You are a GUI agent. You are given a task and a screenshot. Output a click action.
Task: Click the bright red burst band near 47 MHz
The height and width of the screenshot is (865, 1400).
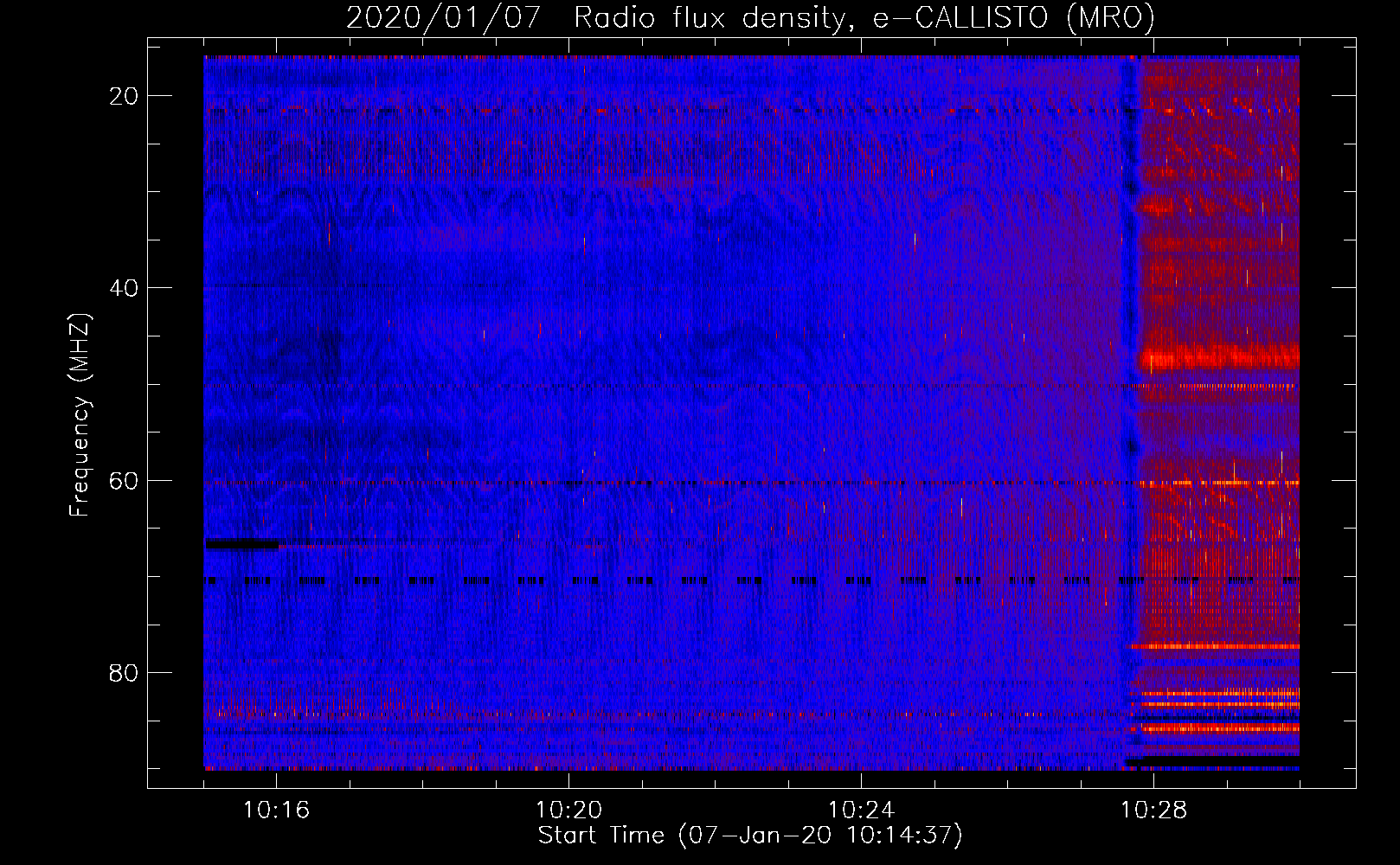(x=1219, y=358)
